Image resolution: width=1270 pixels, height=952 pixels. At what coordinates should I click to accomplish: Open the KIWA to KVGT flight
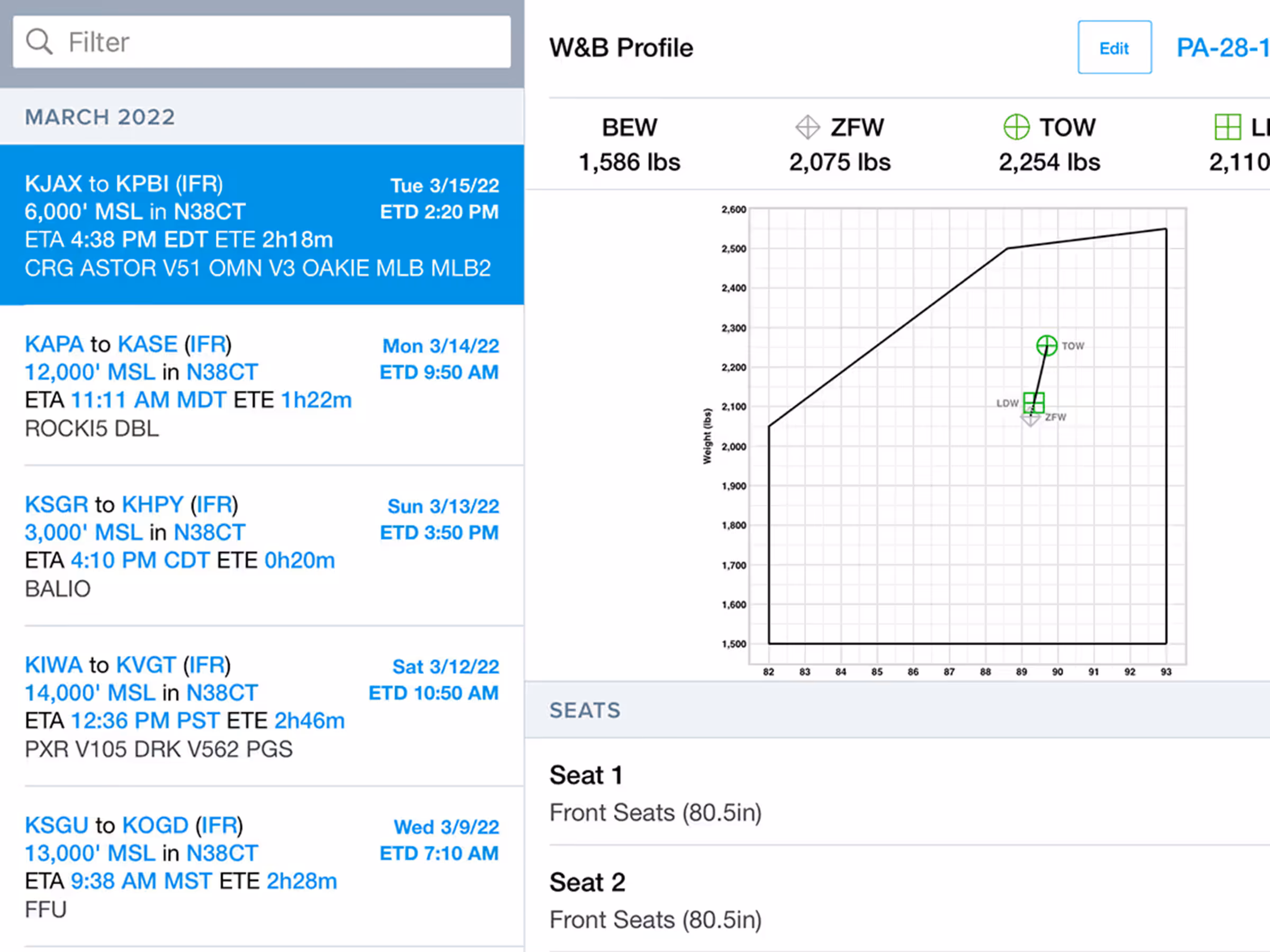261,707
